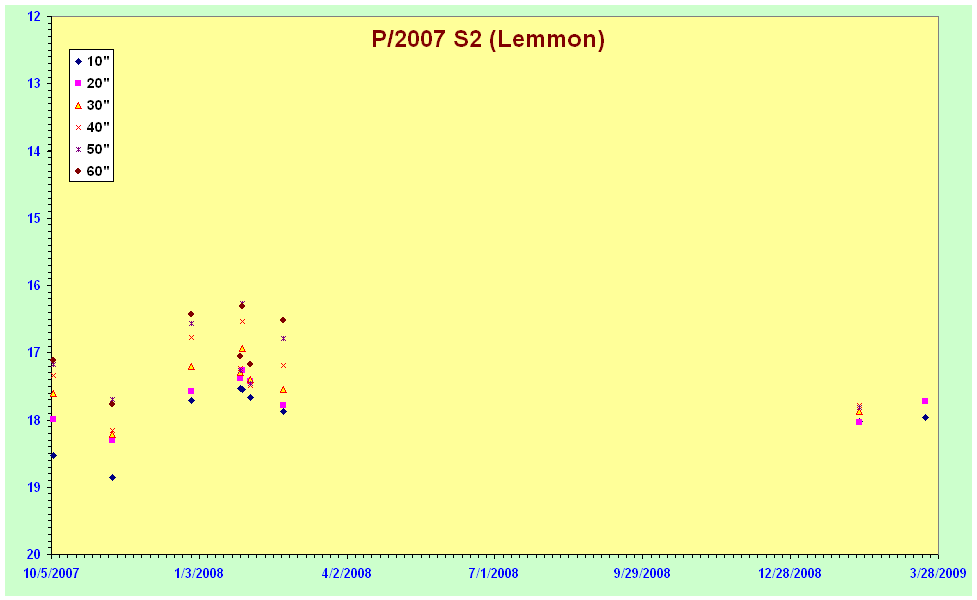Screen dimensions: 977x600
Task: Click the x-axis label 10/5/2007
Action: pos(52,573)
